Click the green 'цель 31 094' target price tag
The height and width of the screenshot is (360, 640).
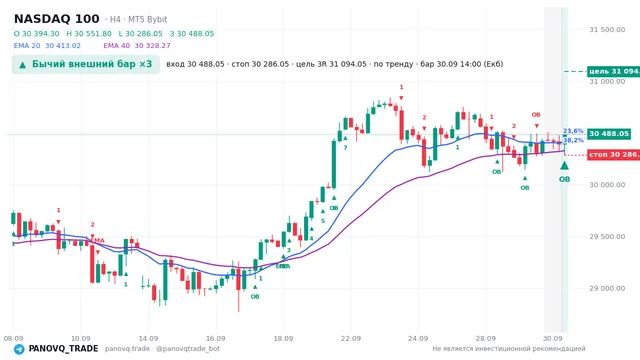613,71
